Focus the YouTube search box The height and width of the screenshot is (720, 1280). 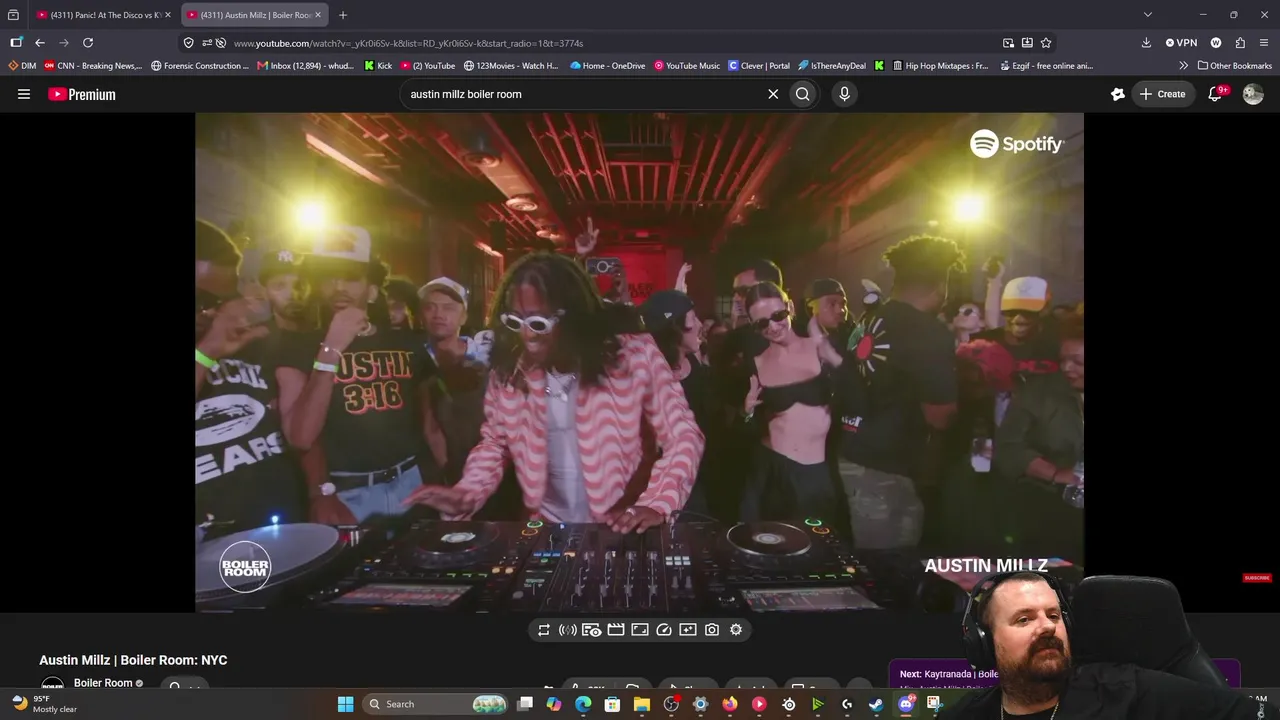pyautogui.click(x=583, y=94)
